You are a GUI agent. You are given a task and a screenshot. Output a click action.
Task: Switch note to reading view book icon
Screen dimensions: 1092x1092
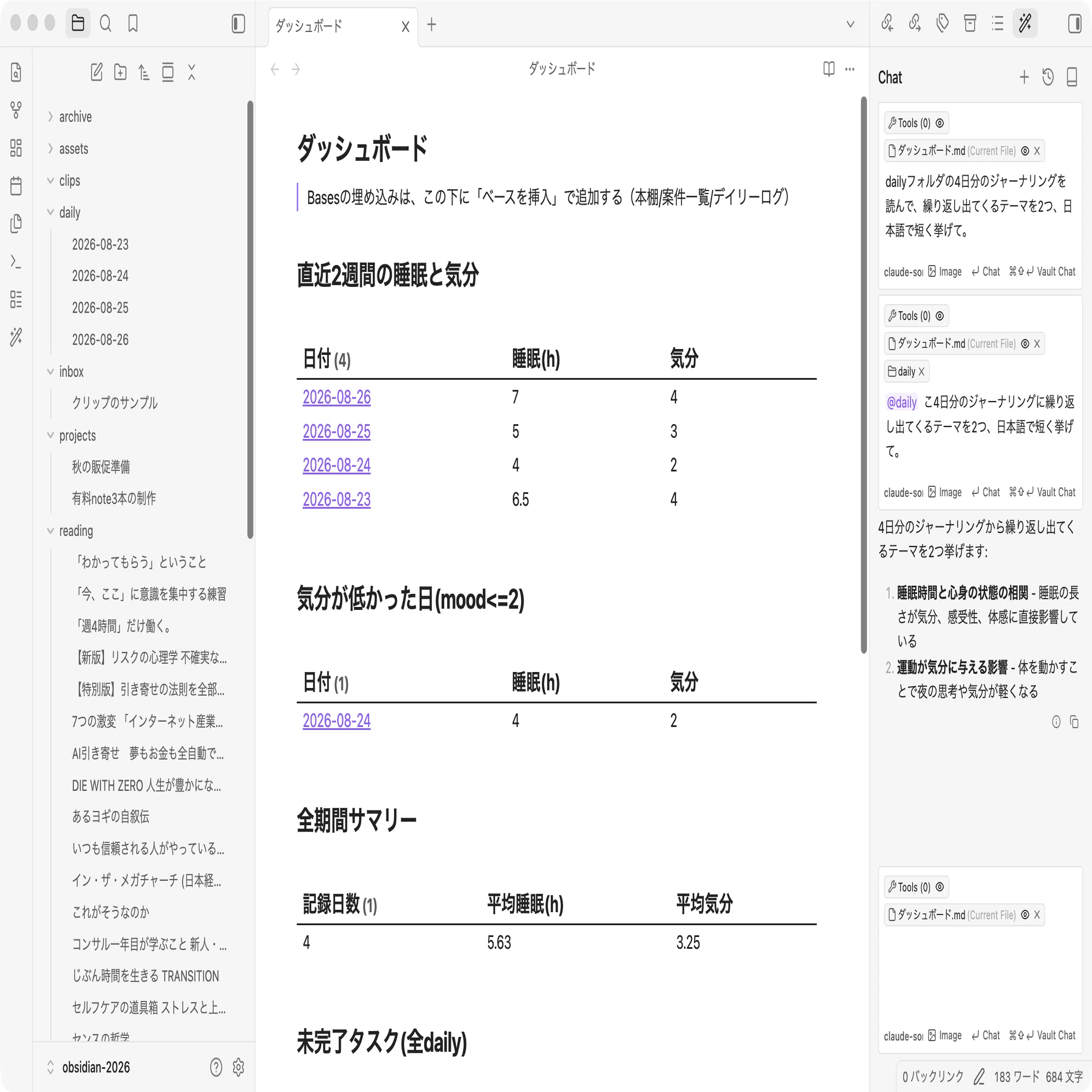click(829, 69)
